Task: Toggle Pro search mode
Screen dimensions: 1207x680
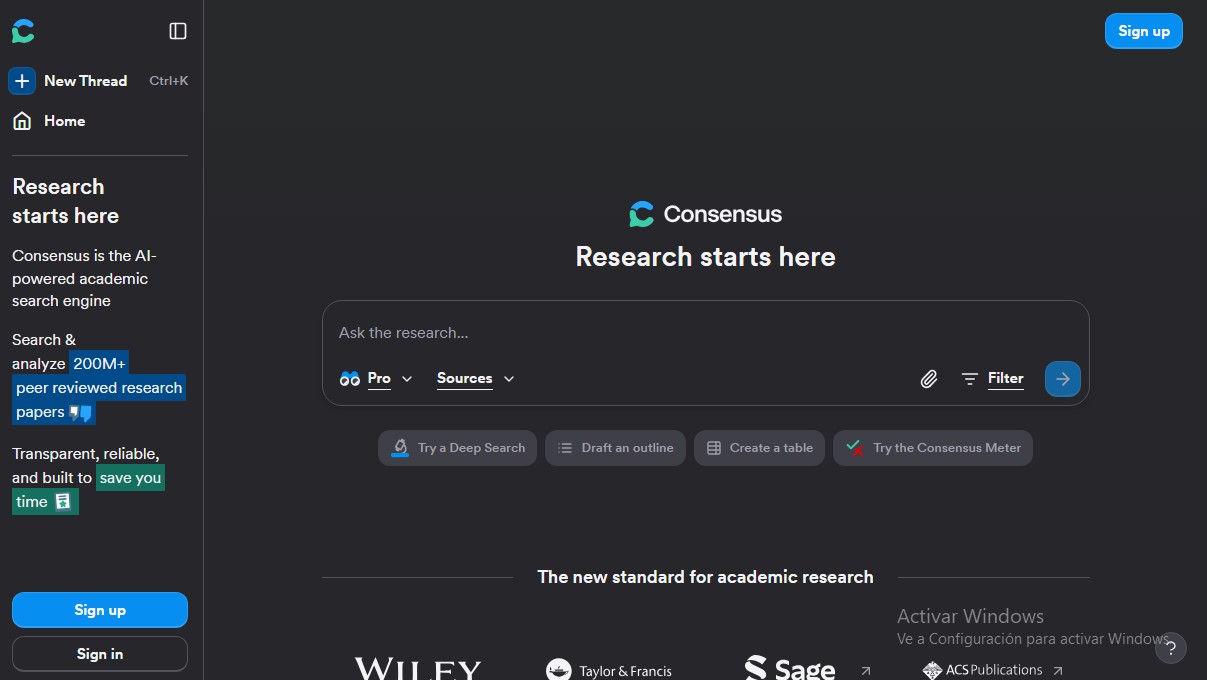Action: pos(378,378)
